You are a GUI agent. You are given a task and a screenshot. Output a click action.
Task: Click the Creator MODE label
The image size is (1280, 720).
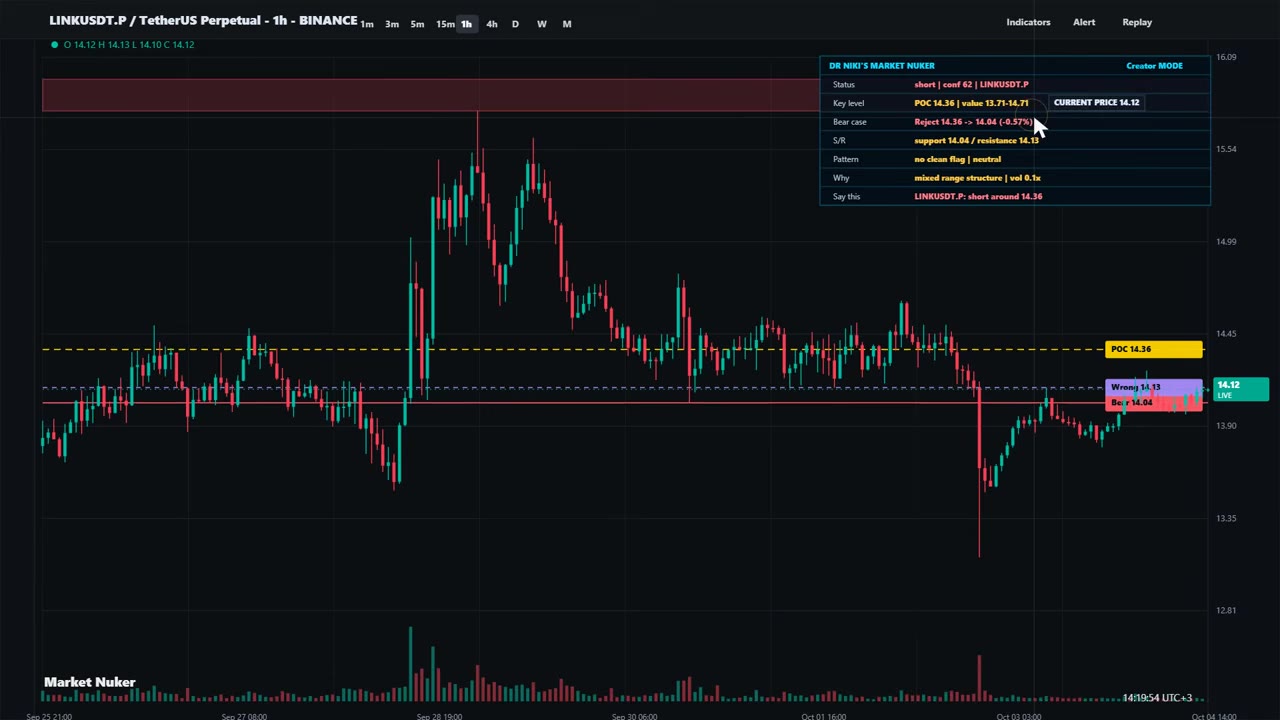point(1154,66)
